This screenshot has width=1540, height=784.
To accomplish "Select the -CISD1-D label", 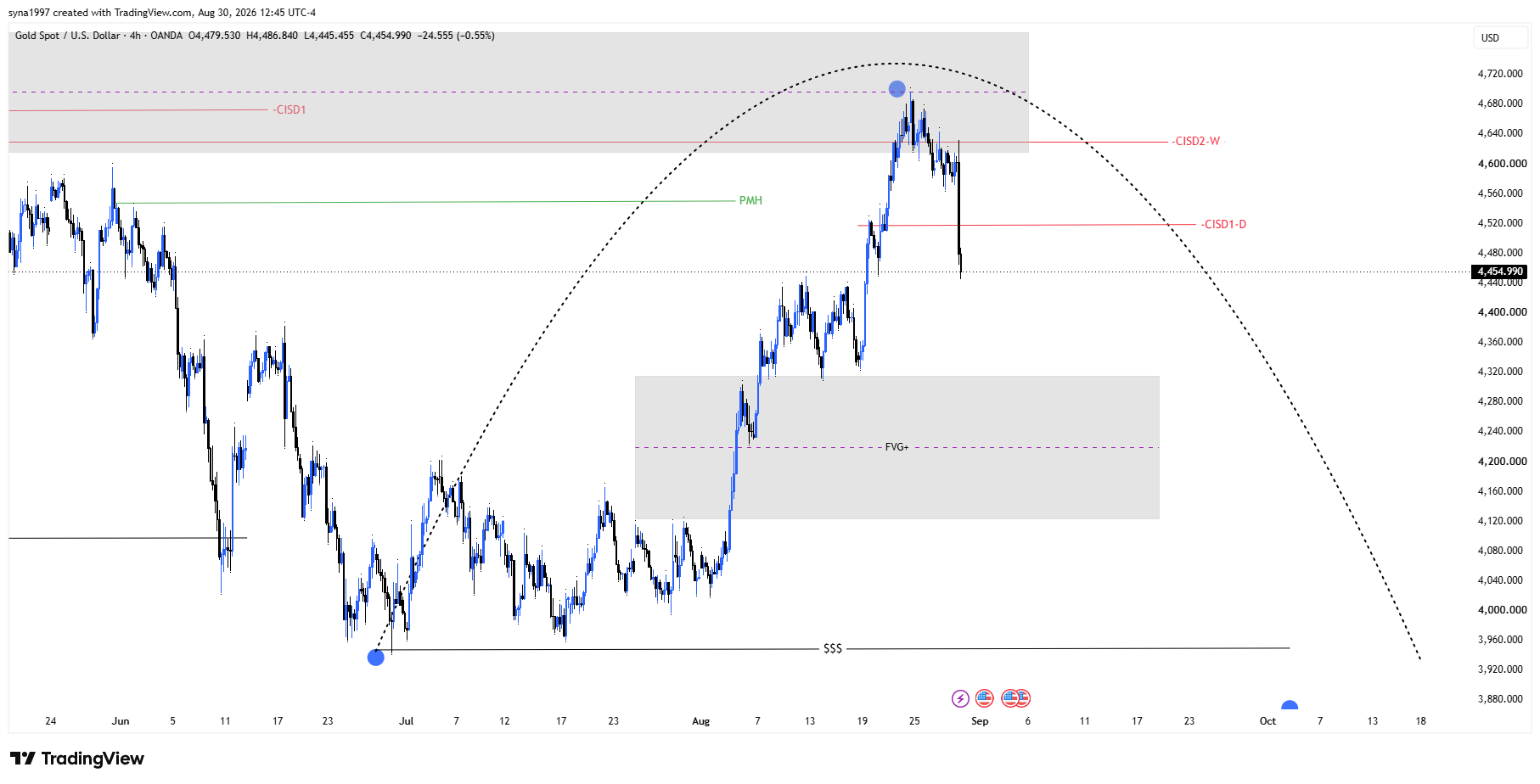I will [1223, 224].
